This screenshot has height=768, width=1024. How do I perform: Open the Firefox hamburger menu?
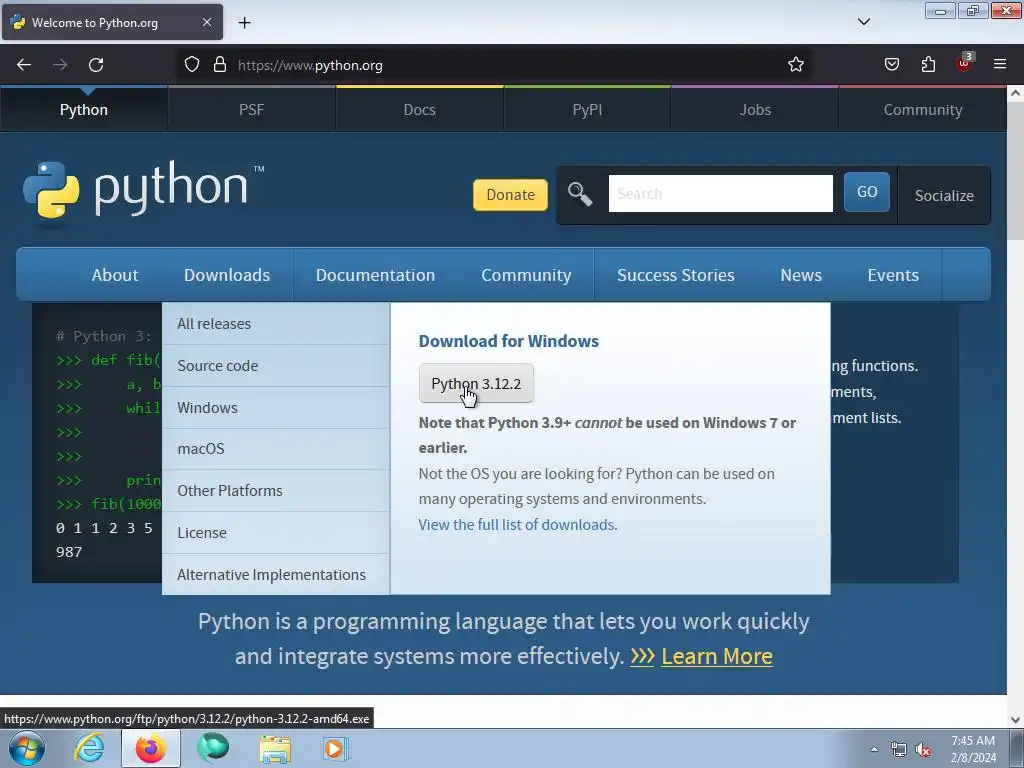[x=1000, y=65]
